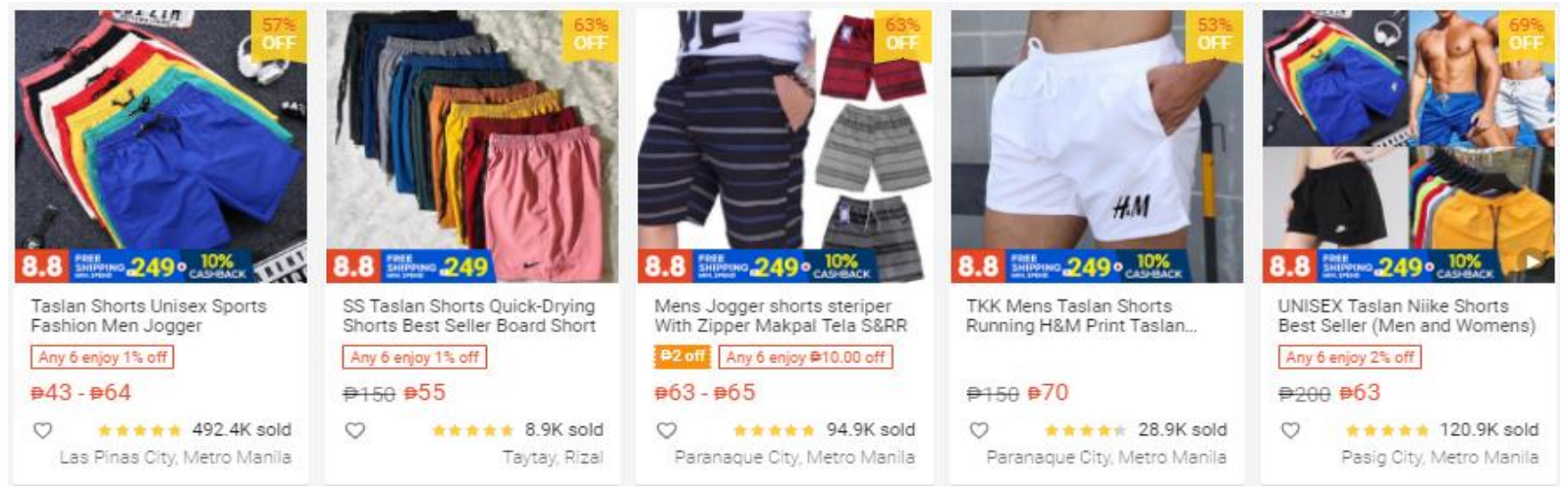
Task: Click the 69% OFF discount badge
Action: pyautogui.click(x=1526, y=35)
